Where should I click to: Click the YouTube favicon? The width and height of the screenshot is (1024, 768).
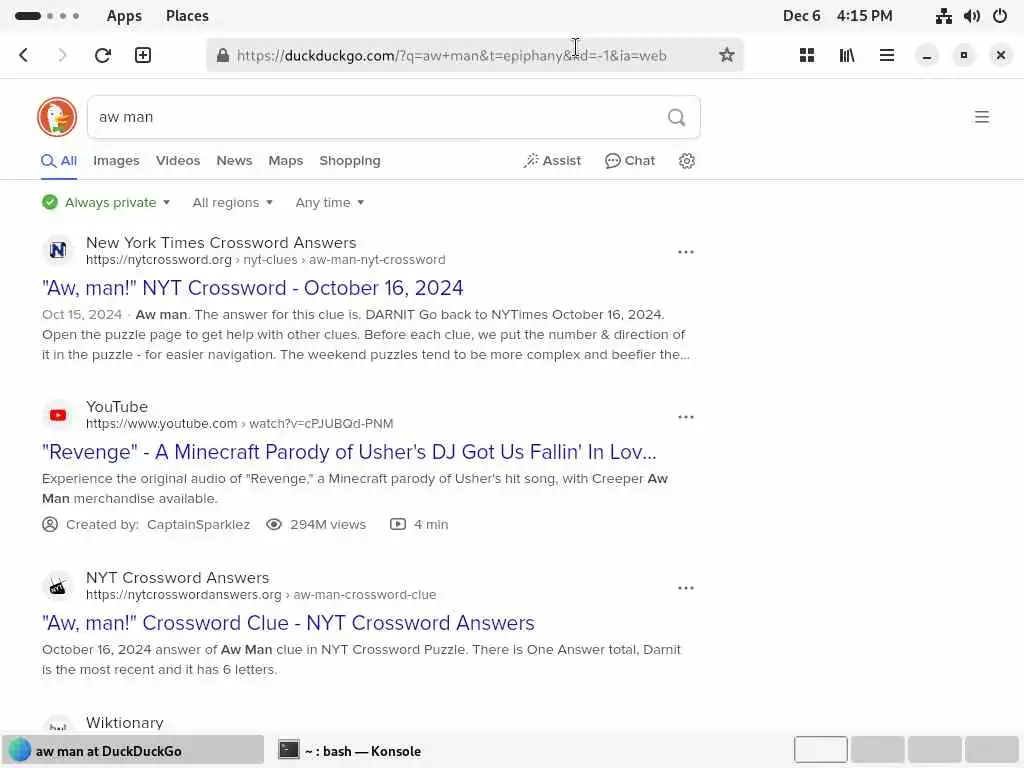(x=58, y=415)
